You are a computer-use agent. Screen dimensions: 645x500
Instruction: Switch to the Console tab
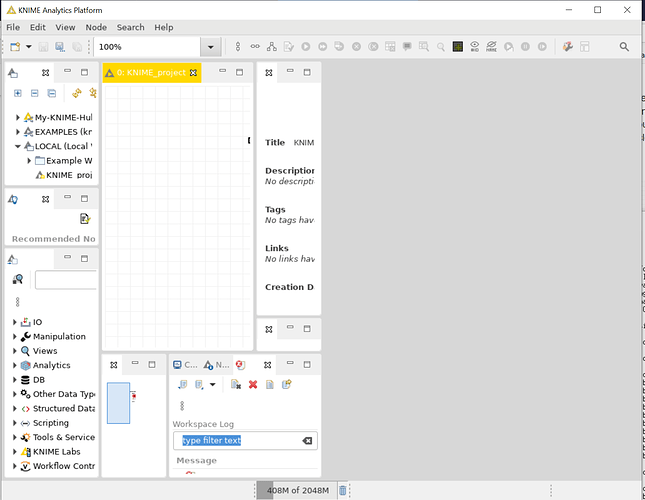[185, 365]
